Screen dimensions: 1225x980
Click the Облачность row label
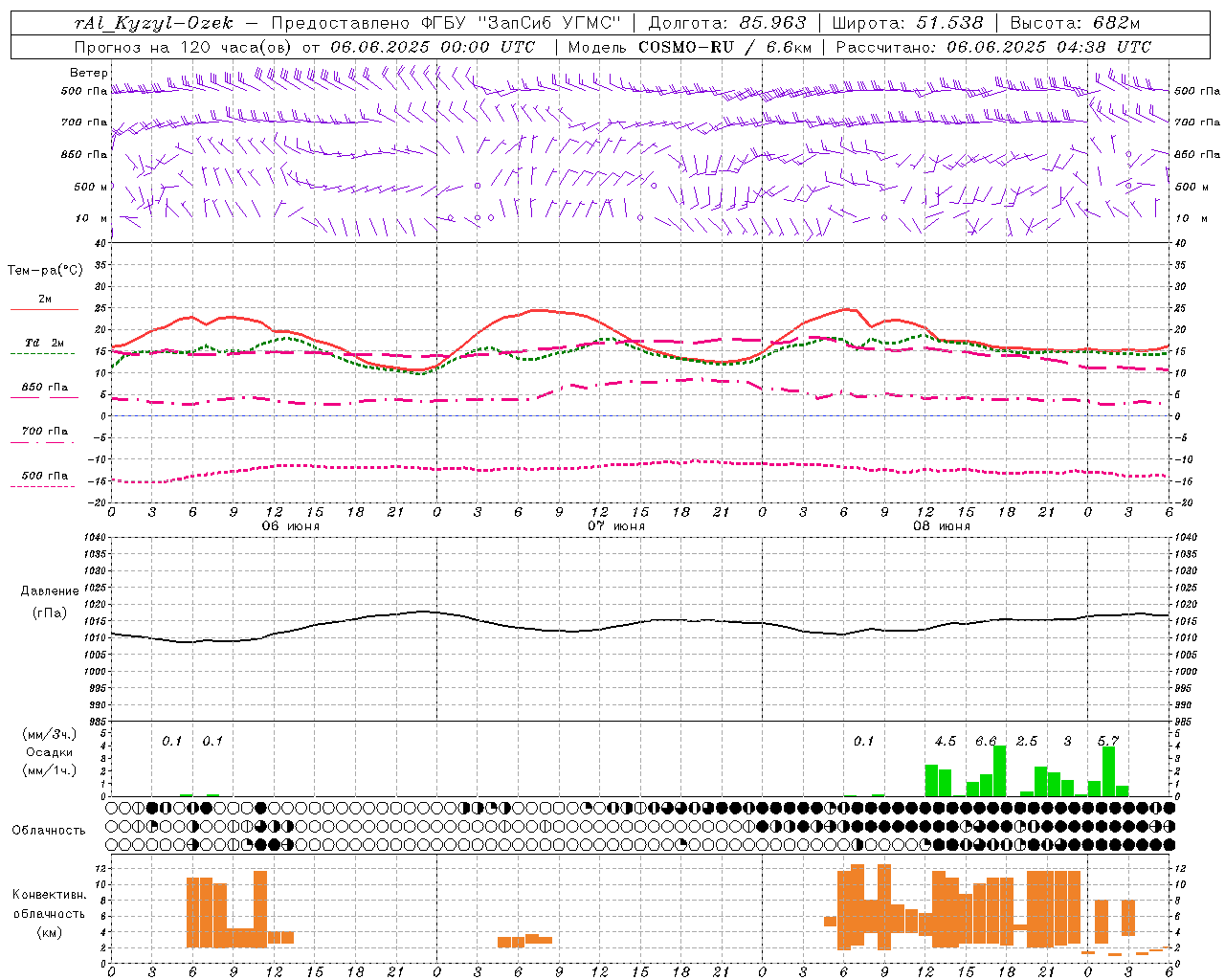pyautogui.click(x=49, y=830)
